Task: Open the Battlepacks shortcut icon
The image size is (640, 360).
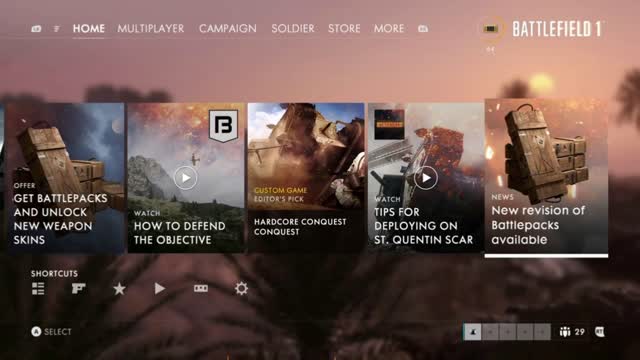Action: pos(200,289)
